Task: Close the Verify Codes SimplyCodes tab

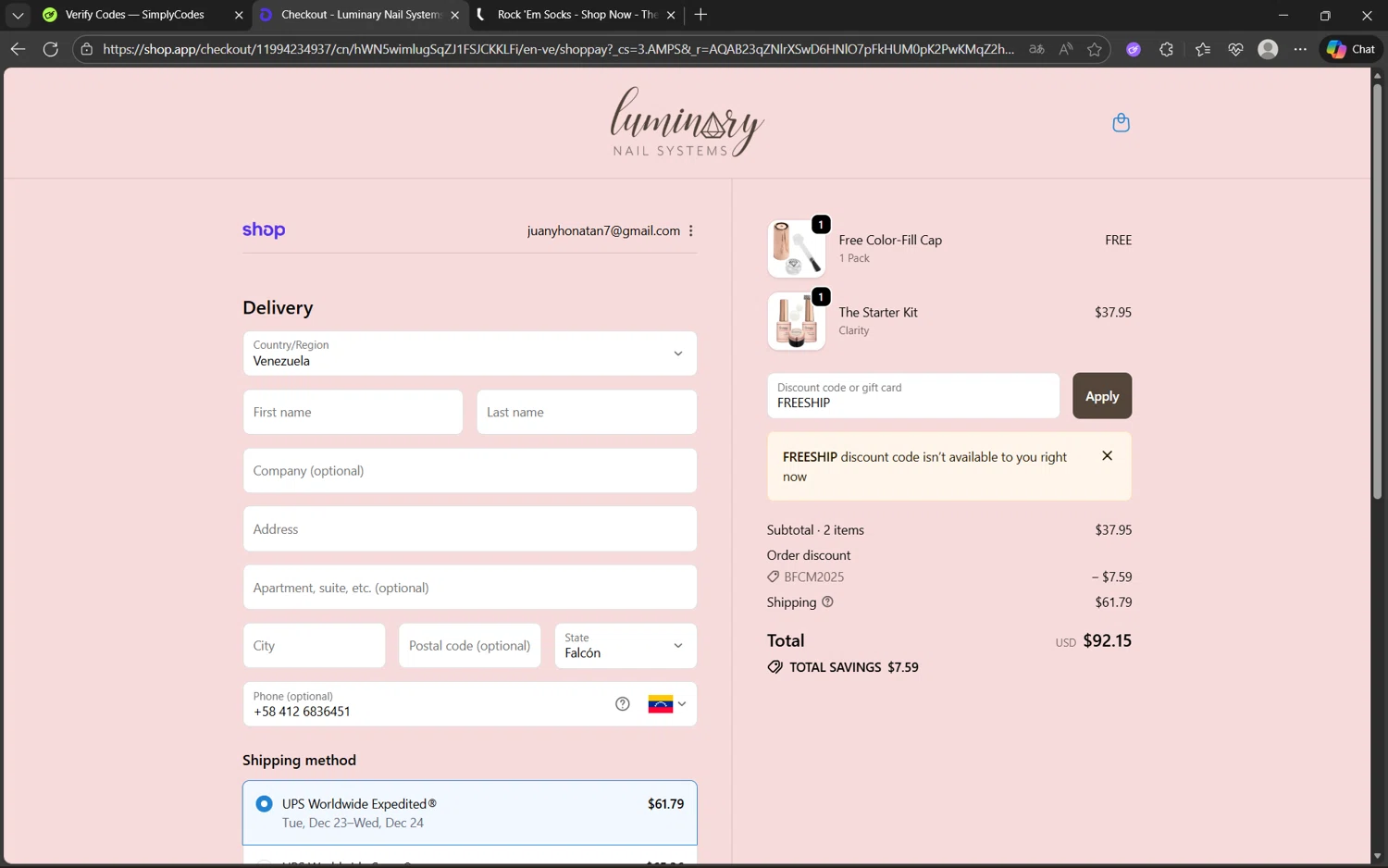Action: 239,15
